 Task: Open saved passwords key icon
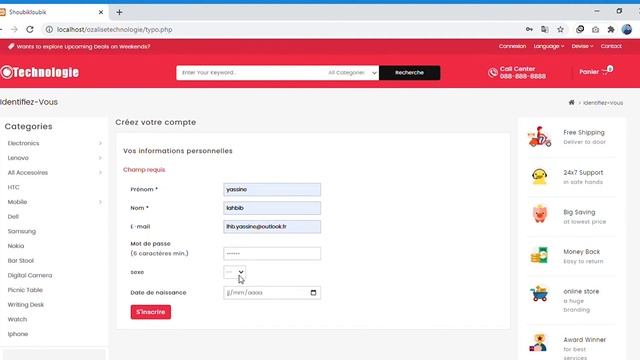coord(529,29)
